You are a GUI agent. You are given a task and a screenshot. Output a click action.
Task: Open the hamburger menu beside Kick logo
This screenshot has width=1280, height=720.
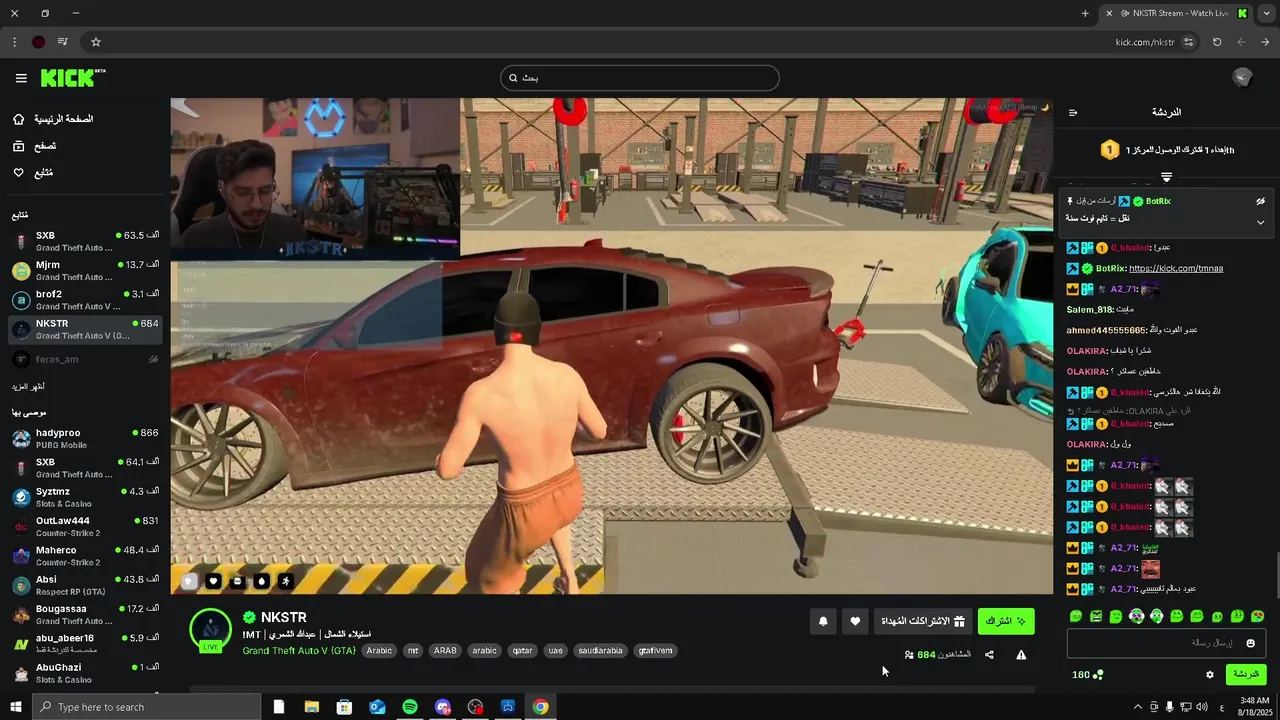(x=21, y=78)
